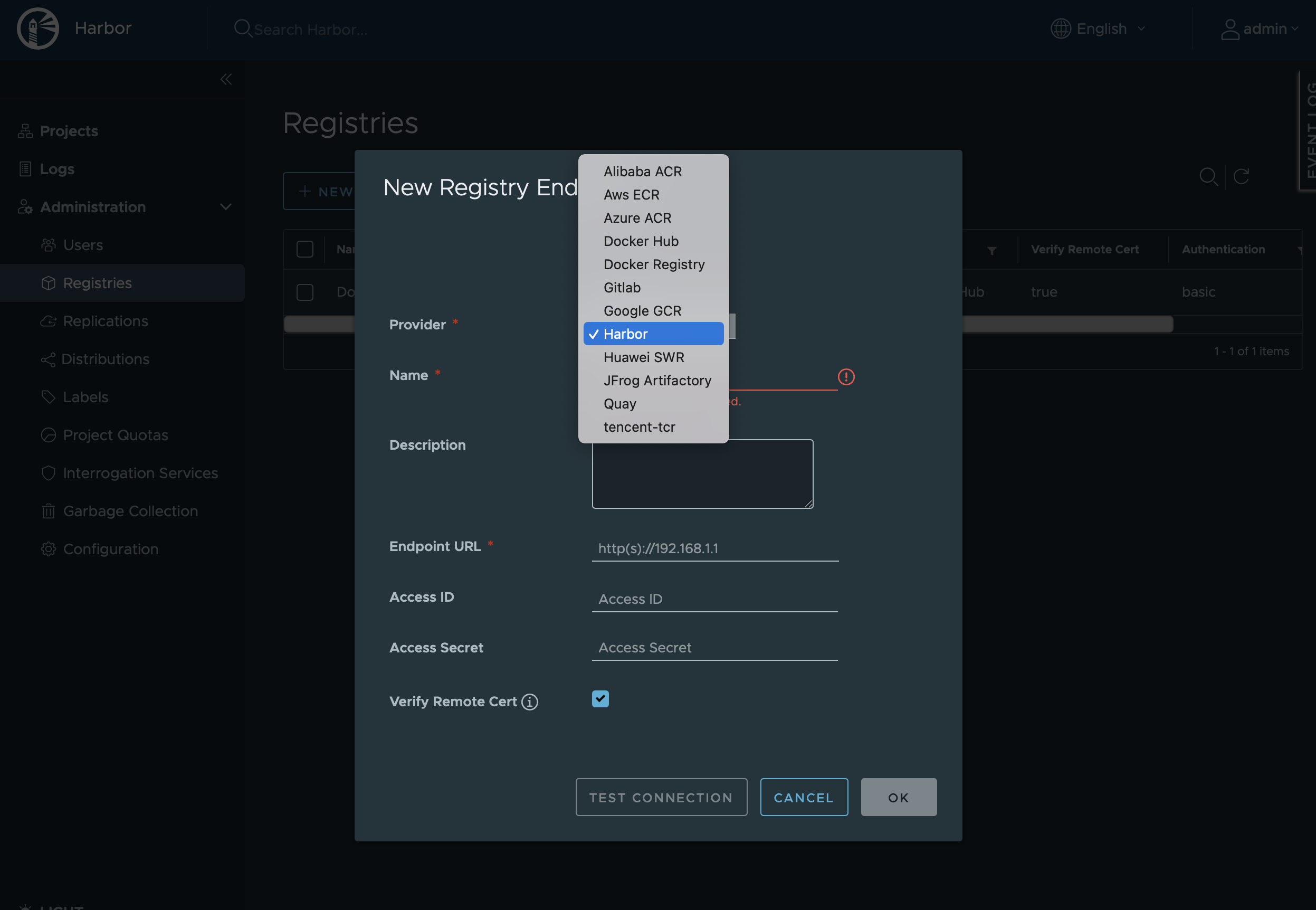Click the Endpoint URL input field
The height and width of the screenshot is (910, 1316).
click(x=714, y=548)
